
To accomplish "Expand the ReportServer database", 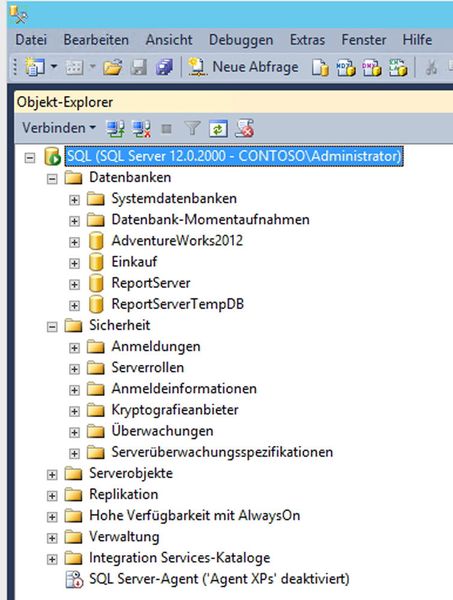I will click(x=74, y=284).
